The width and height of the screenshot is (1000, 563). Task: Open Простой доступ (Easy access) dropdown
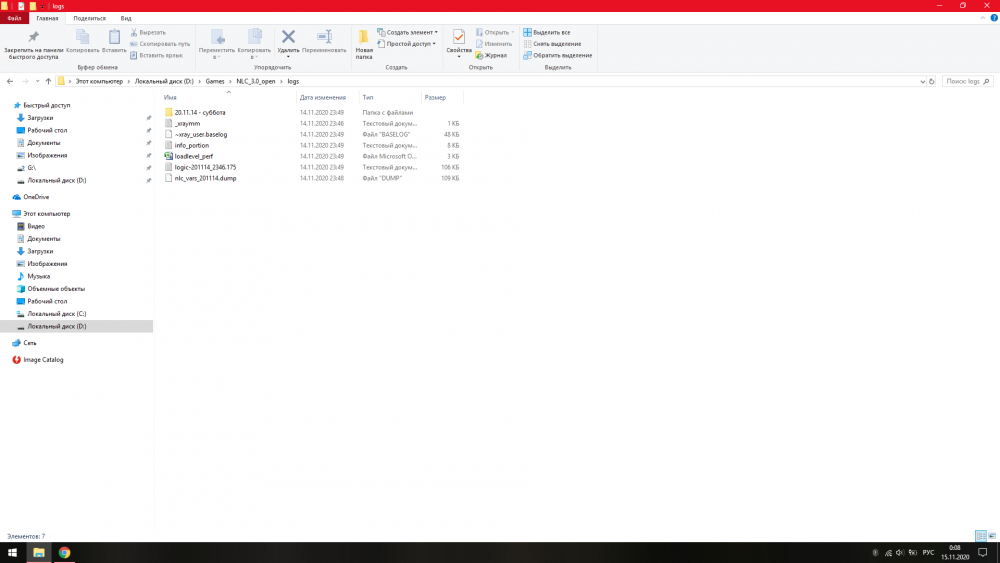(407, 44)
